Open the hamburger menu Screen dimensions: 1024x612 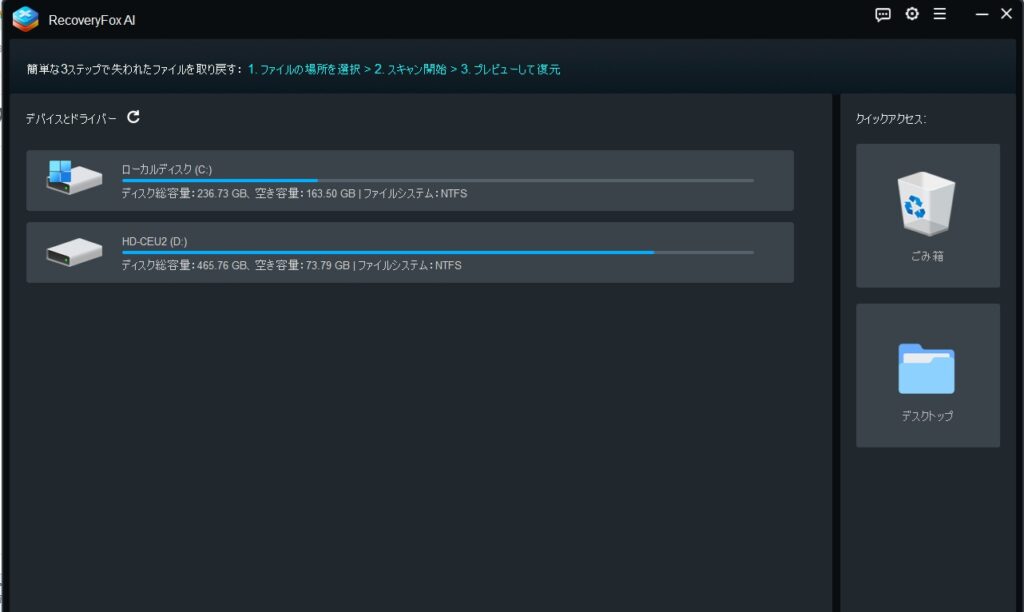[939, 15]
